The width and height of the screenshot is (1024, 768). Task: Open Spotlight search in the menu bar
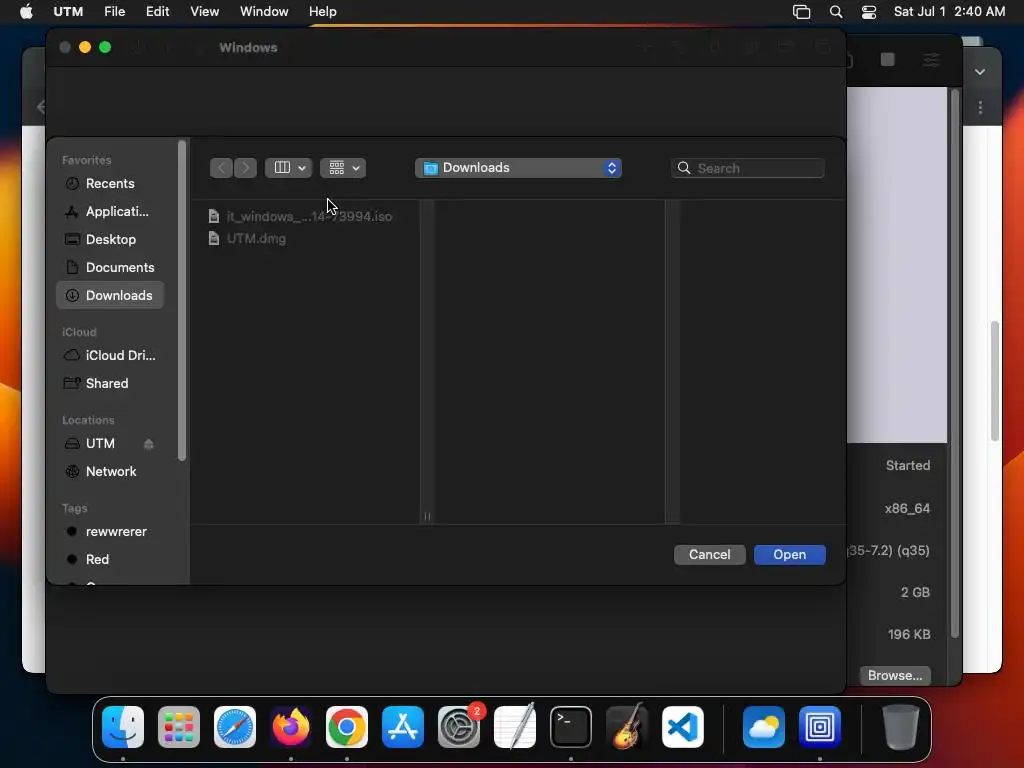click(x=836, y=12)
